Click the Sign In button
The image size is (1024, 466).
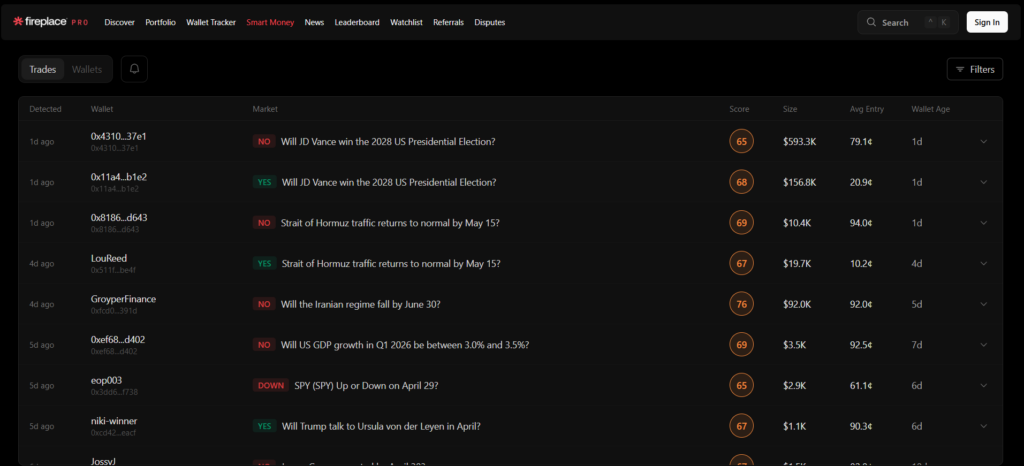tap(987, 22)
